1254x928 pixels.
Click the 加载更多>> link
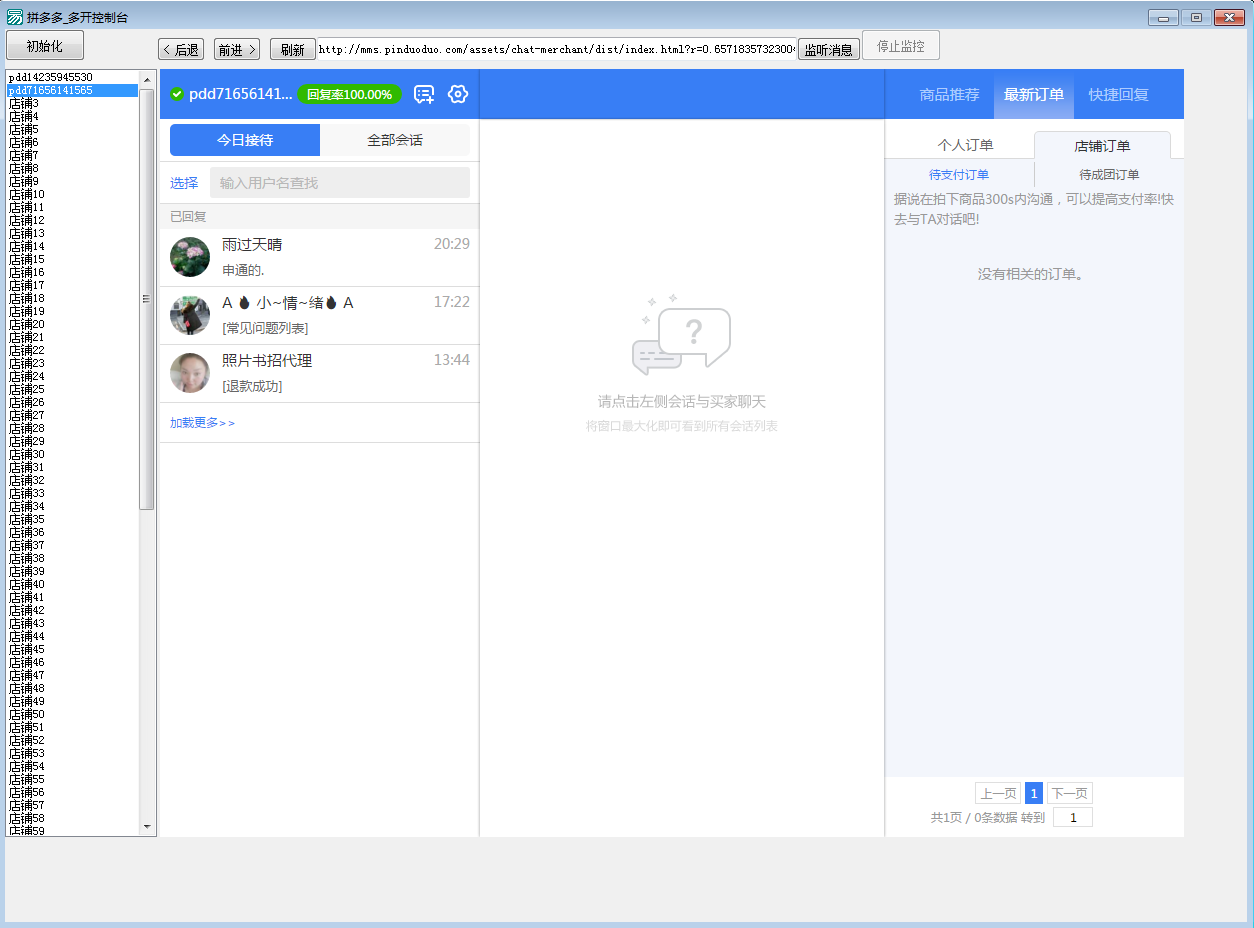tap(203, 423)
